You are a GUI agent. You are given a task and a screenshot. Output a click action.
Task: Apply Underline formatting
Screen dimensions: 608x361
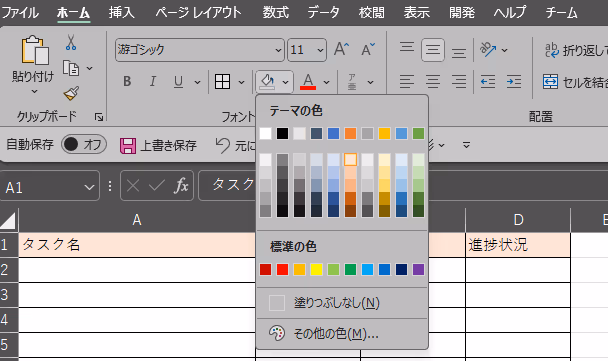tap(178, 81)
